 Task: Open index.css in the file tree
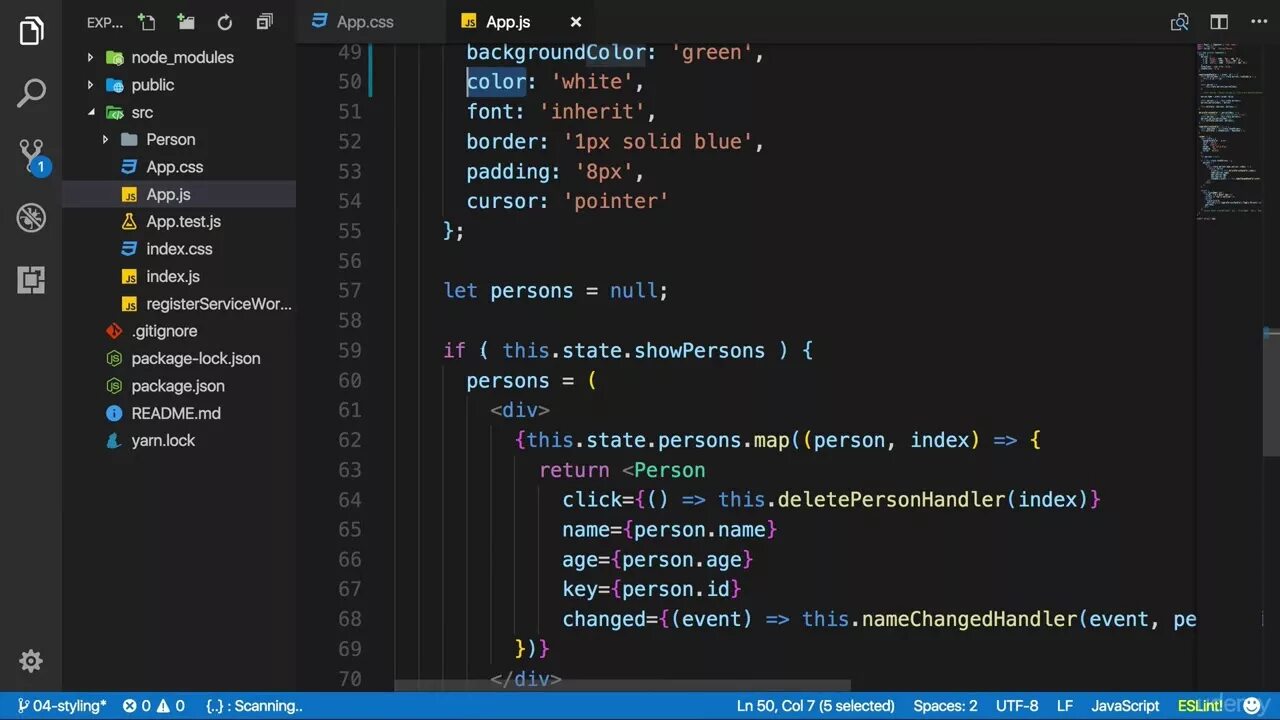click(x=179, y=249)
